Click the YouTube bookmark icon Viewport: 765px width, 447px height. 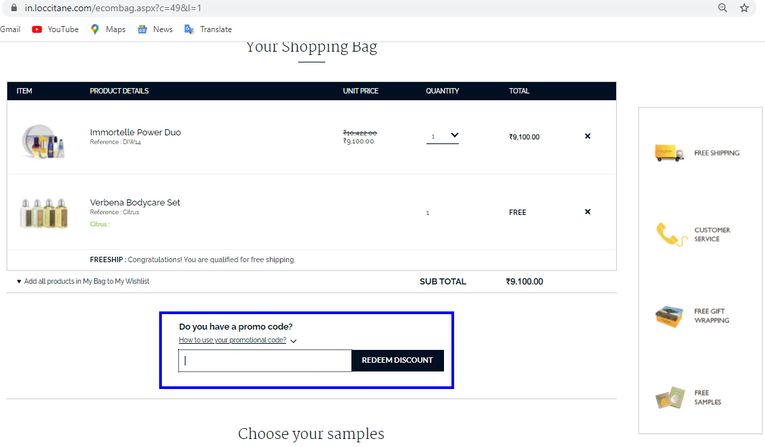point(37,29)
